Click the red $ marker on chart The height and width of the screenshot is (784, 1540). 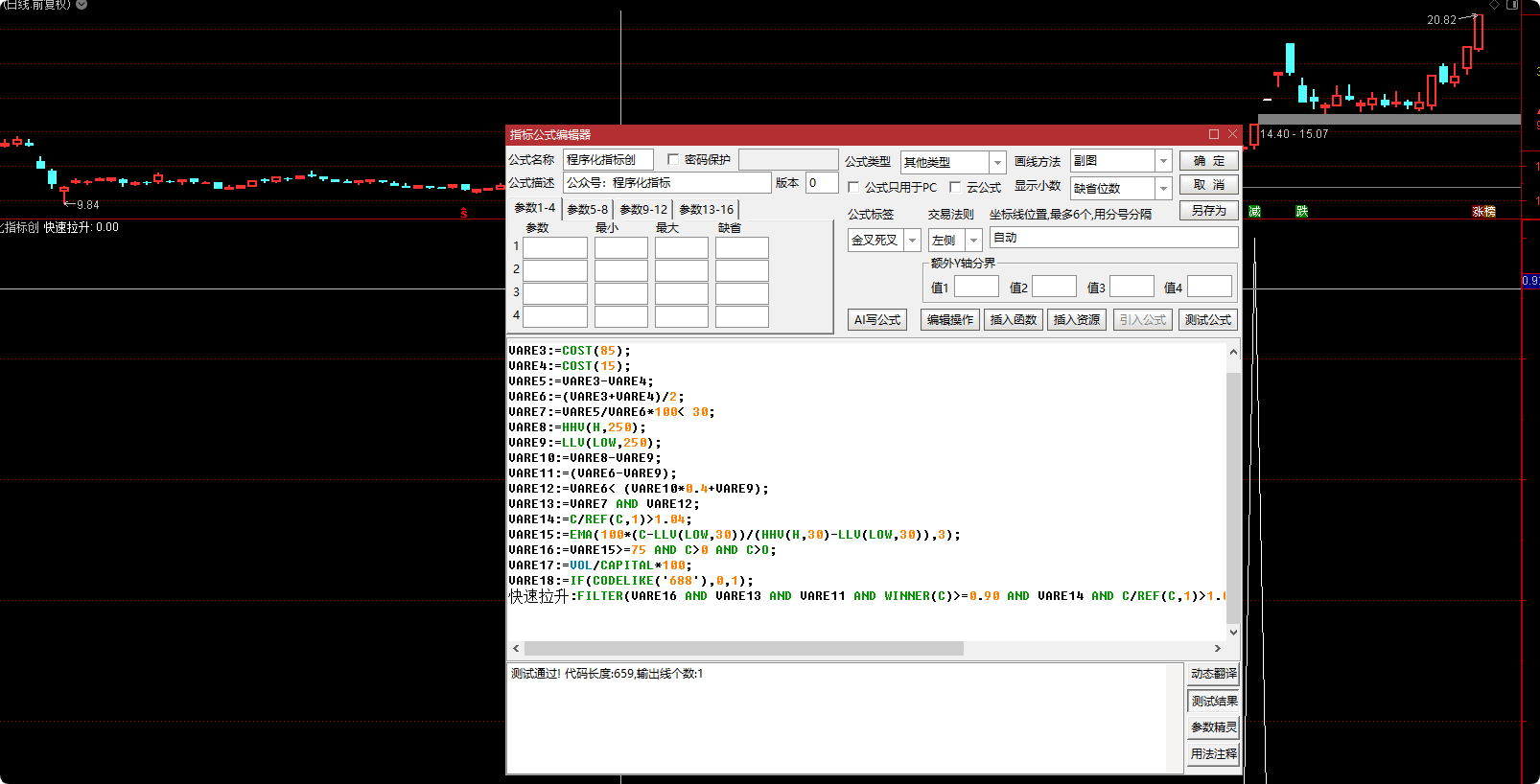(464, 213)
